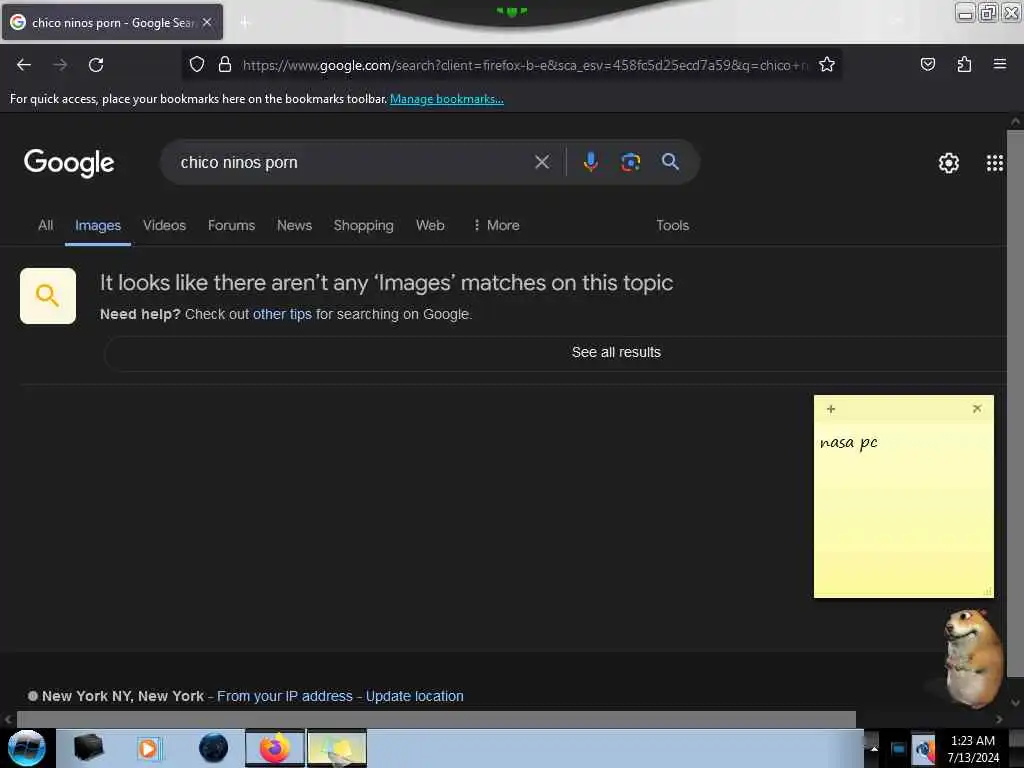Go back using the browser back arrow
This screenshot has width=1024, height=768.
pos(24,65)
